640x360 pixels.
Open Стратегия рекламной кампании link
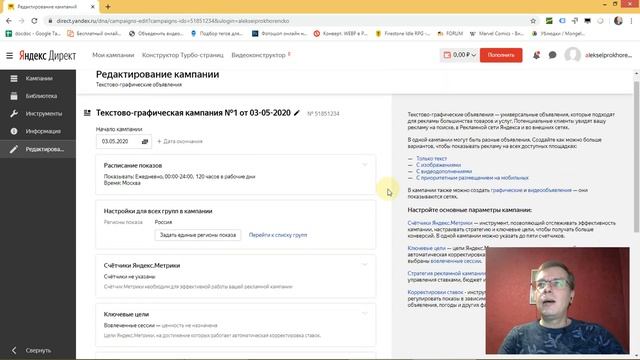(x=447, y=273)
